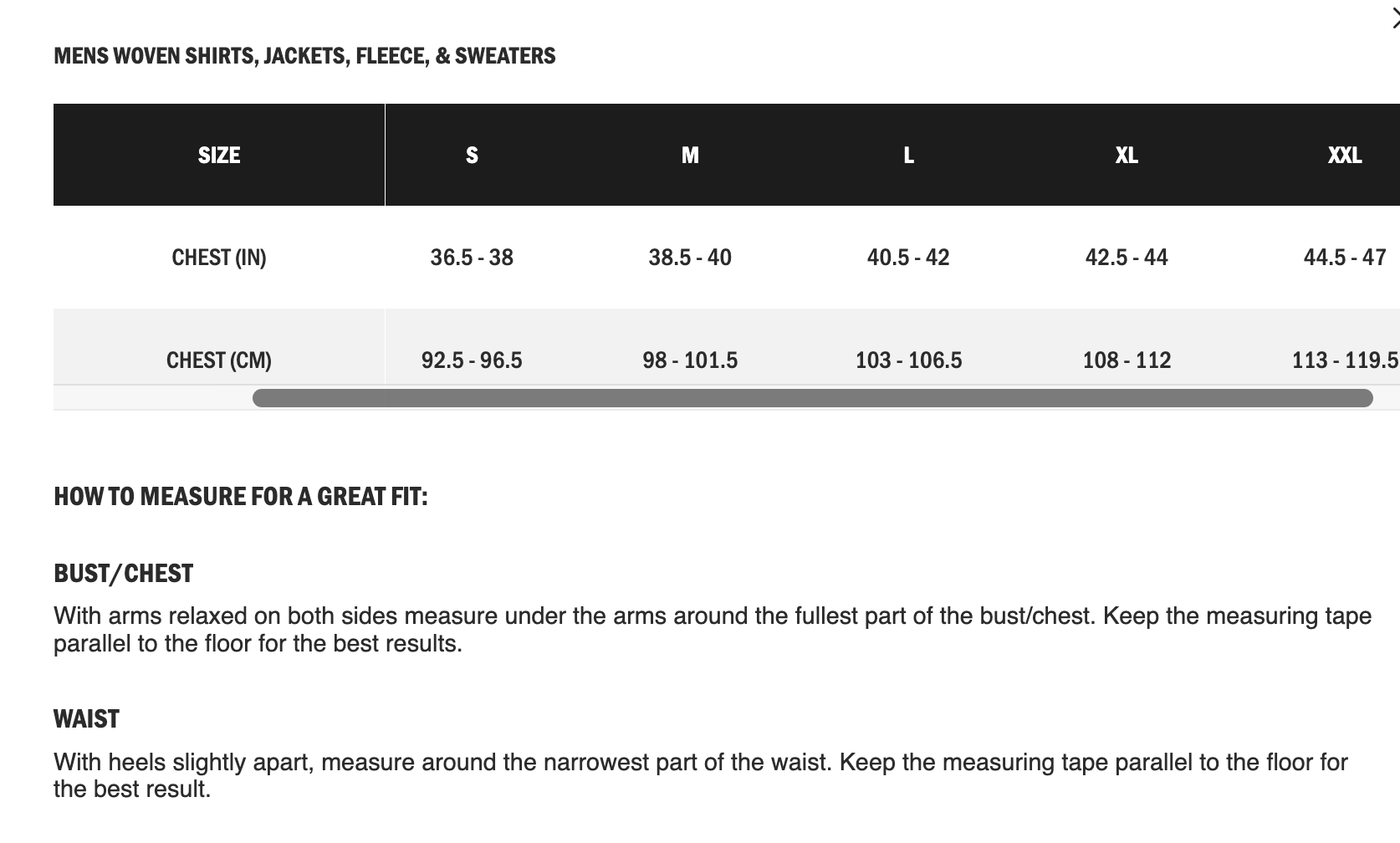Screen dimensions: 1400x843
Task: Click the L size column header
Action: click(x=908, y=155)
